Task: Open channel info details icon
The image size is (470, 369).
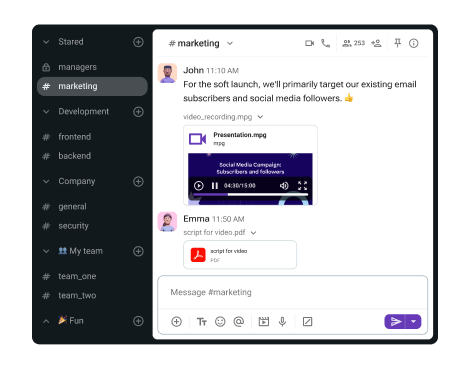Action: (x=414, y=43)
